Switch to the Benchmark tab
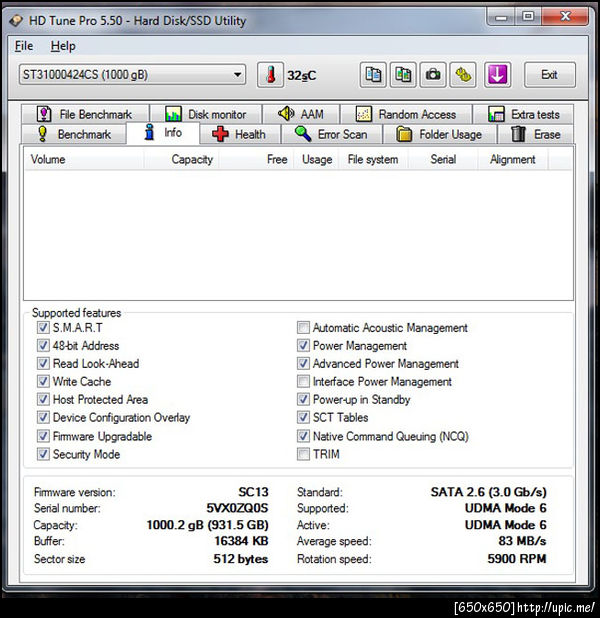The image size is (600, 618). pos(74,134)
